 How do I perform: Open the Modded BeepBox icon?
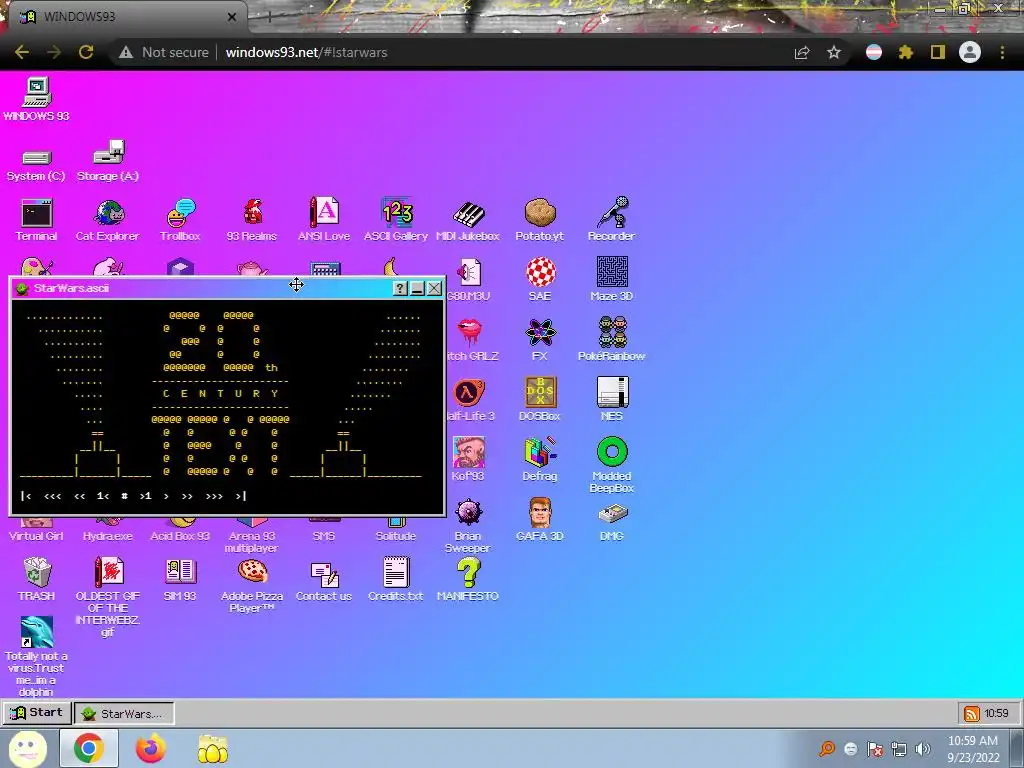(612, 452)
